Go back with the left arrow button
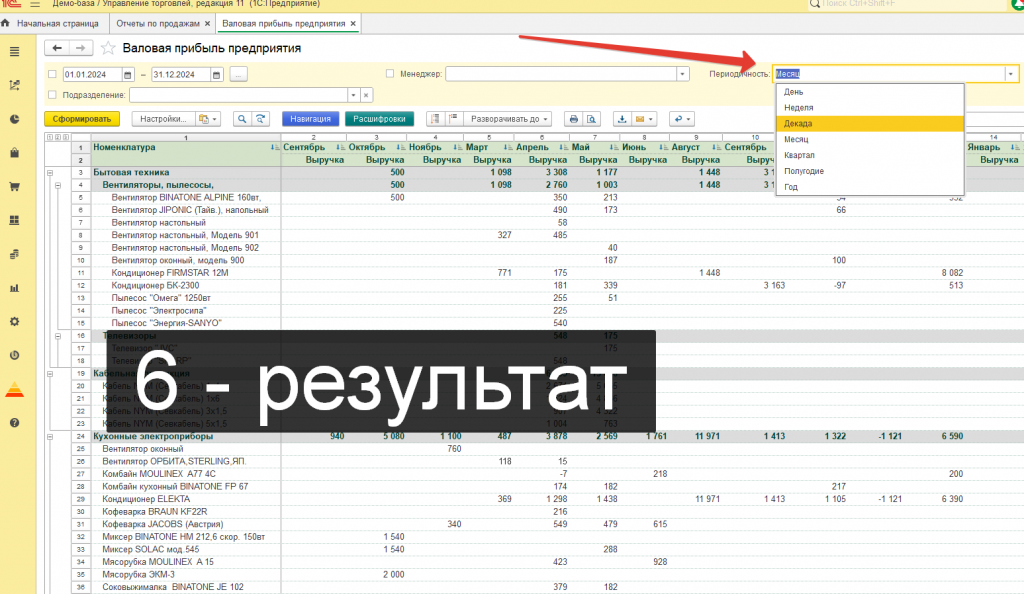1024x594 pixels. click(57, 48)
